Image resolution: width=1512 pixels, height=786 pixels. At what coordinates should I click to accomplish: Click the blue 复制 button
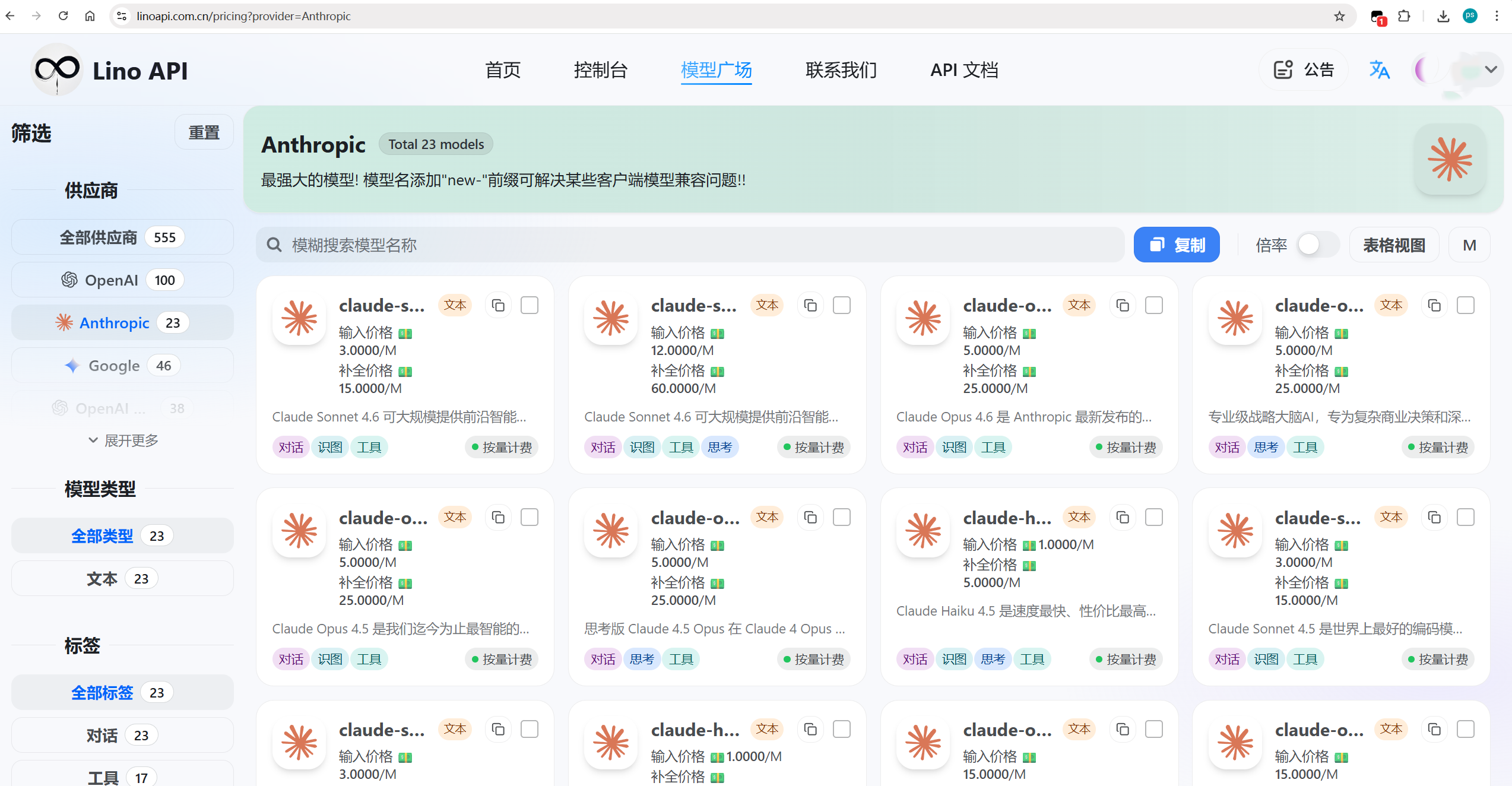pos(1177,245)
